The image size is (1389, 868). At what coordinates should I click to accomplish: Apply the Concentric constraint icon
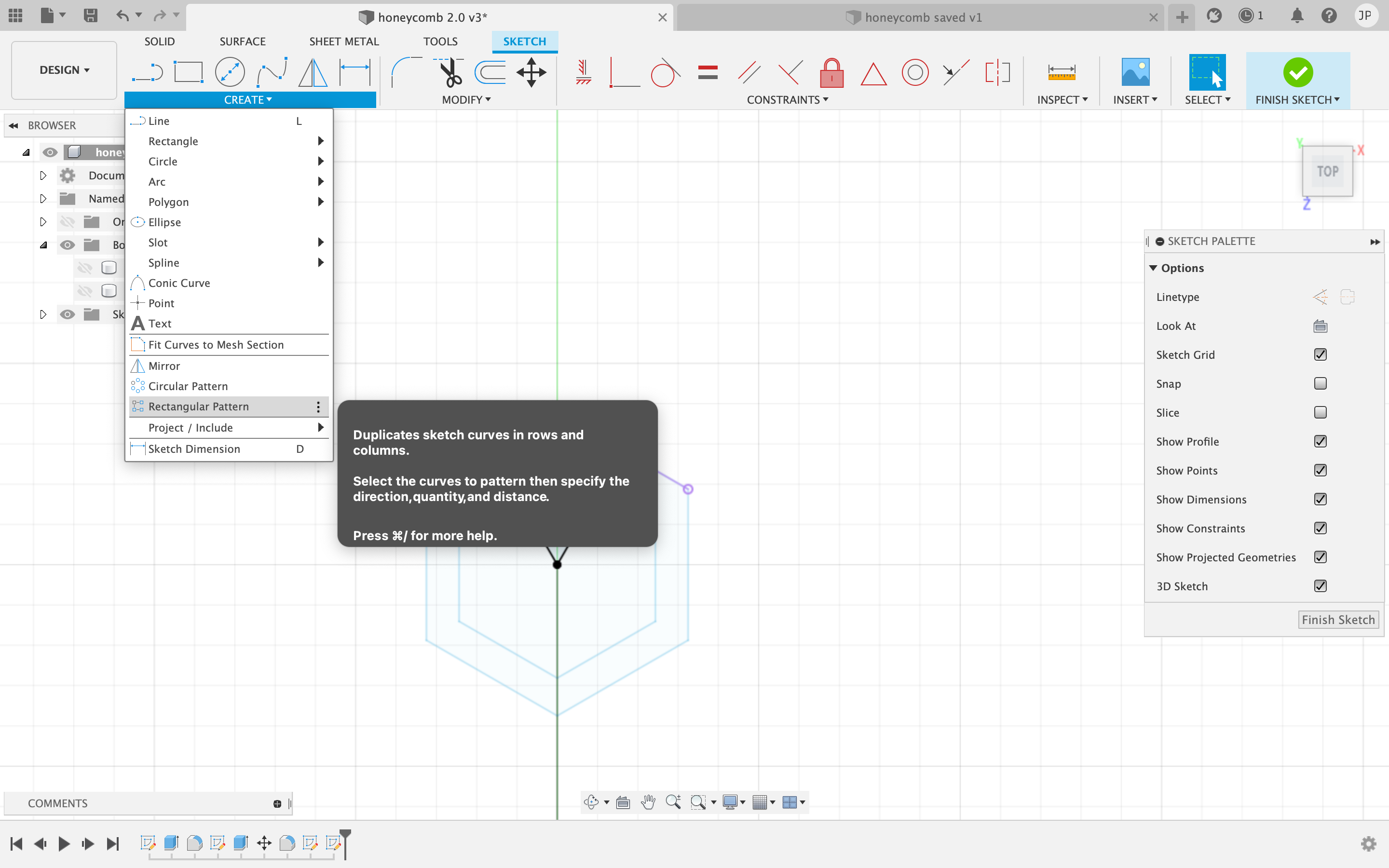915,73
